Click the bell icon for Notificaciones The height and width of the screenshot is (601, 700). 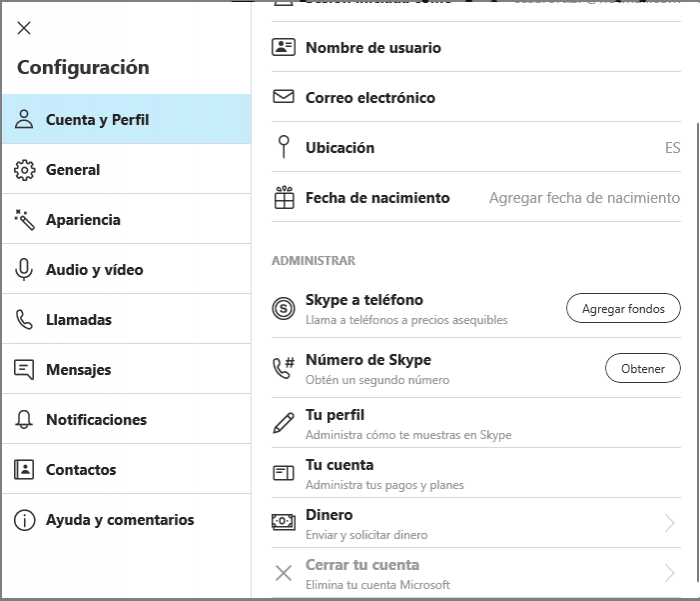(x=24, y=420)
